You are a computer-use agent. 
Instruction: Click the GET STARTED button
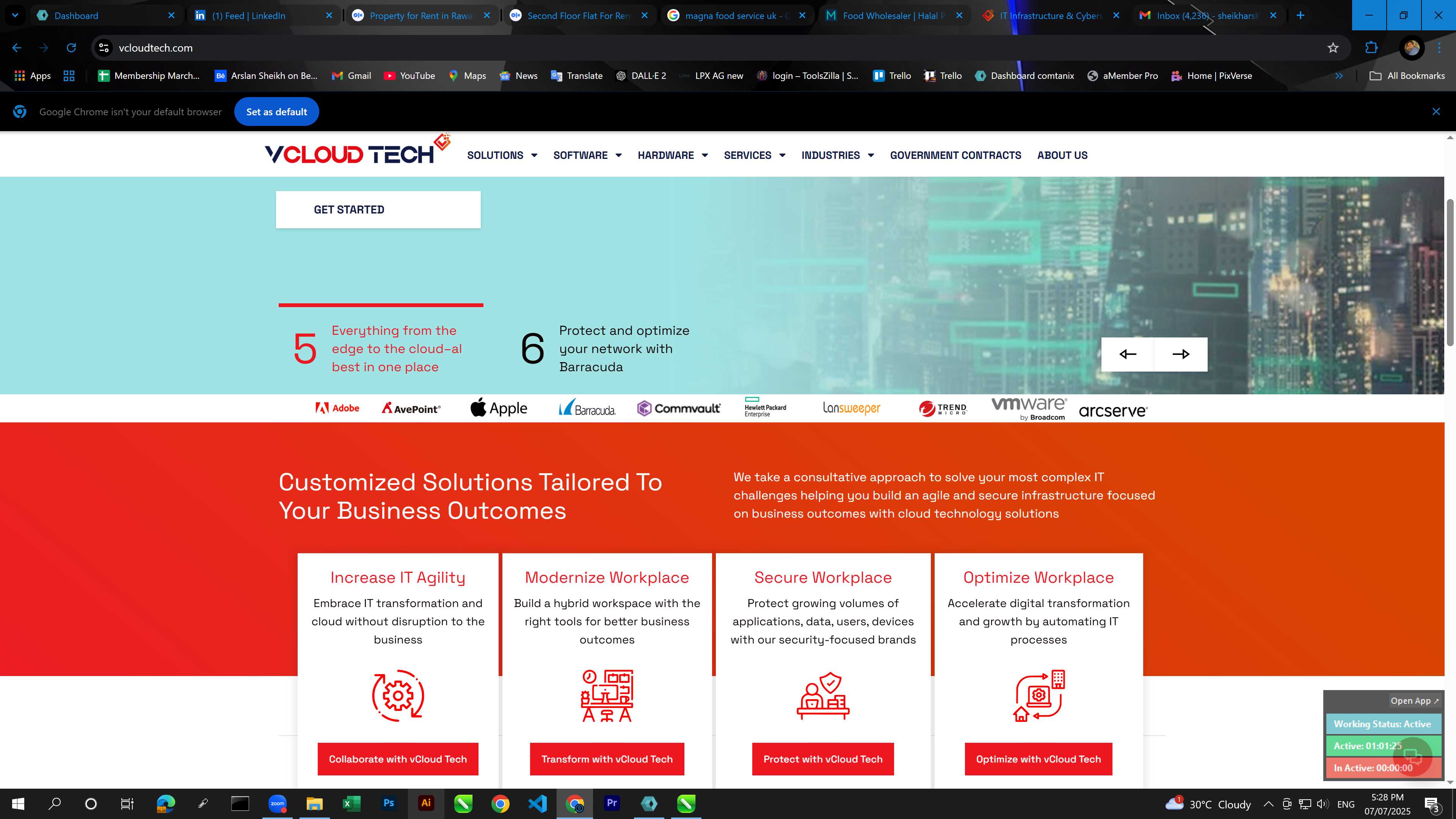378,210
